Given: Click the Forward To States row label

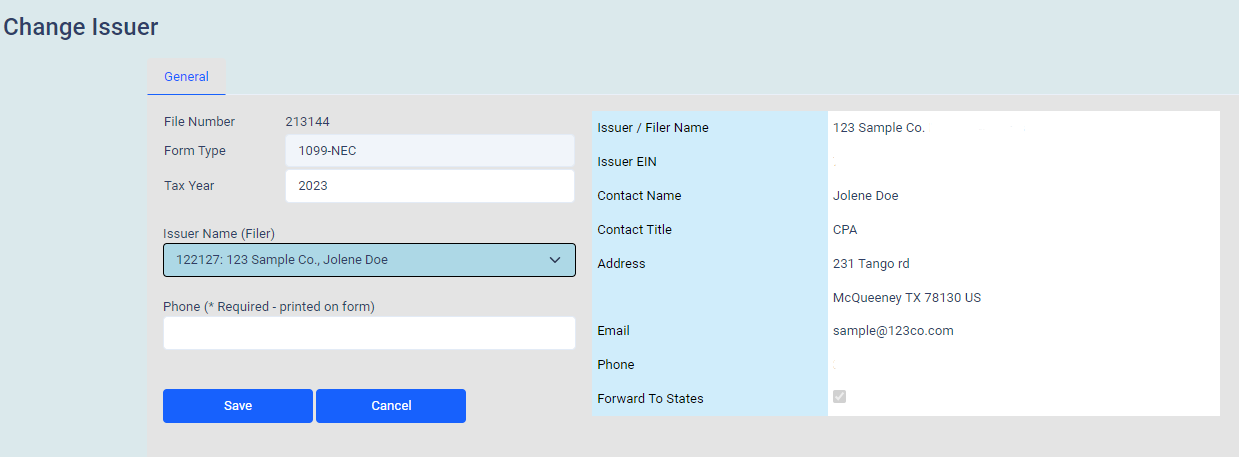Looking at the screenshot, I should click(x=650, y=399).
